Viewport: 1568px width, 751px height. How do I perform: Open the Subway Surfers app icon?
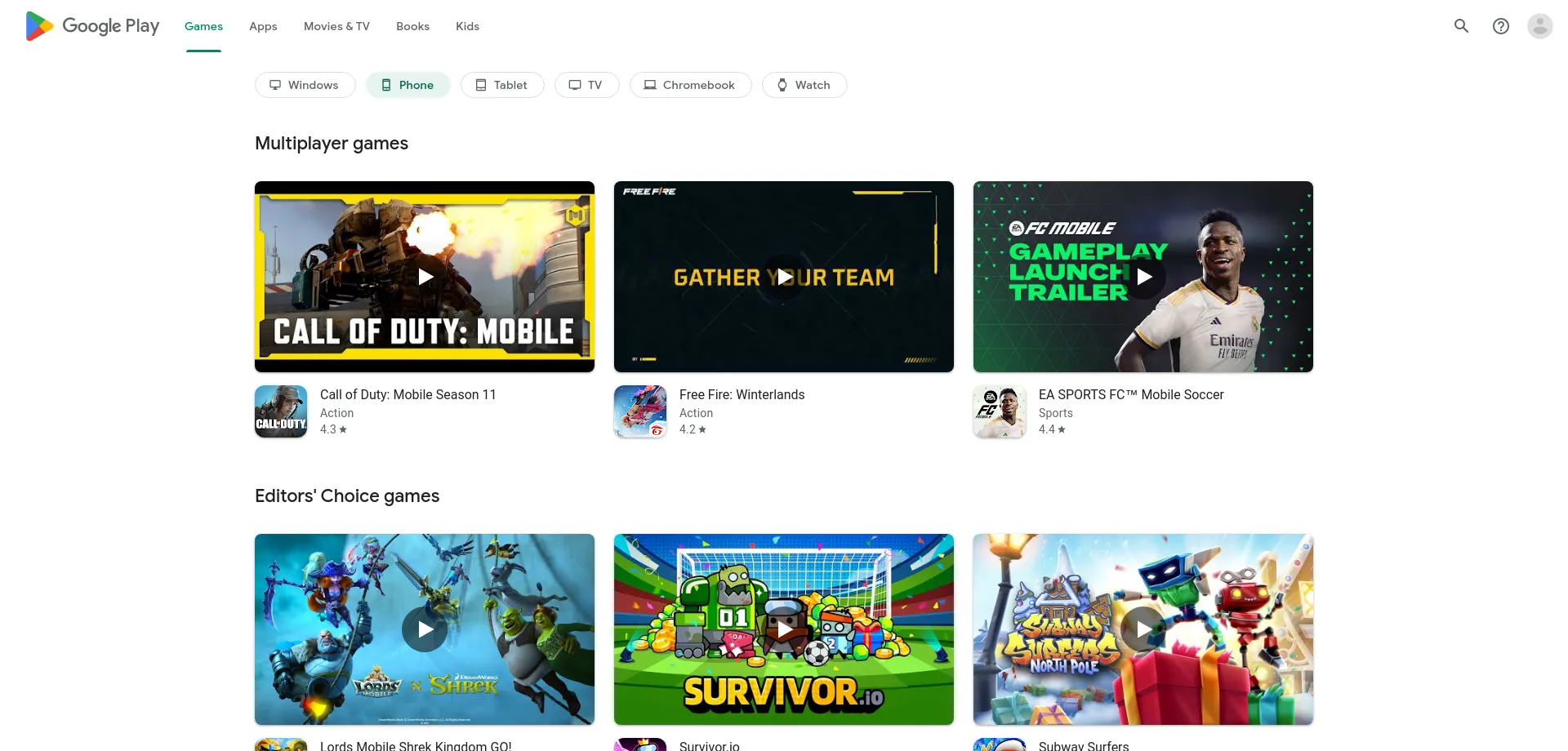(1000, 744)
